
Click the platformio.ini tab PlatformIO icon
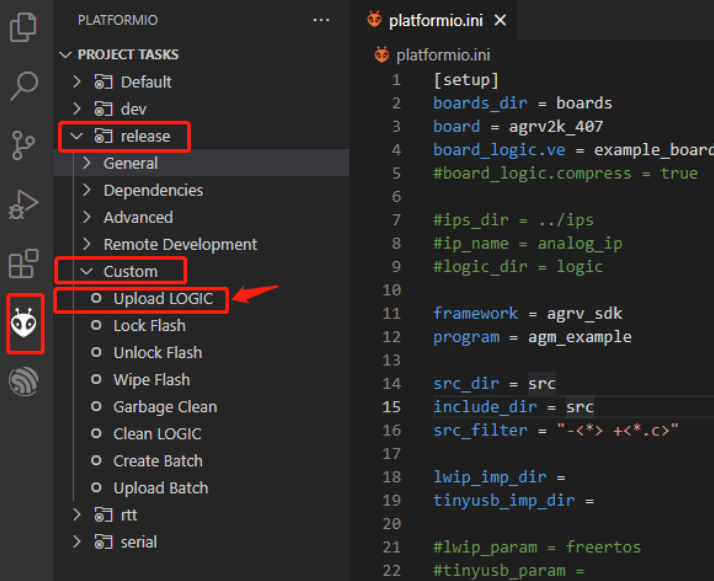click(374, 20)
